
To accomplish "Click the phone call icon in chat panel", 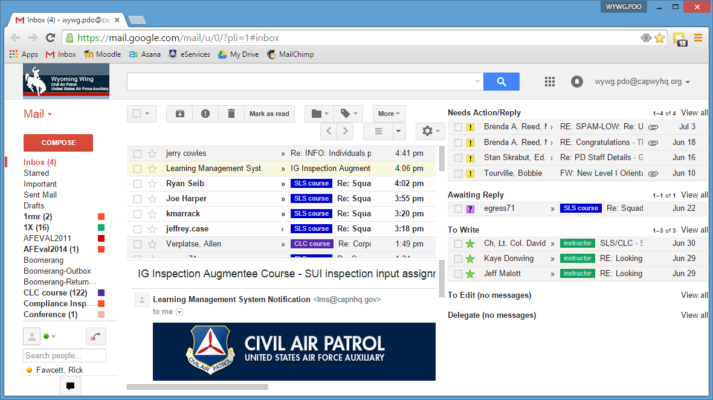I will 95,336.
